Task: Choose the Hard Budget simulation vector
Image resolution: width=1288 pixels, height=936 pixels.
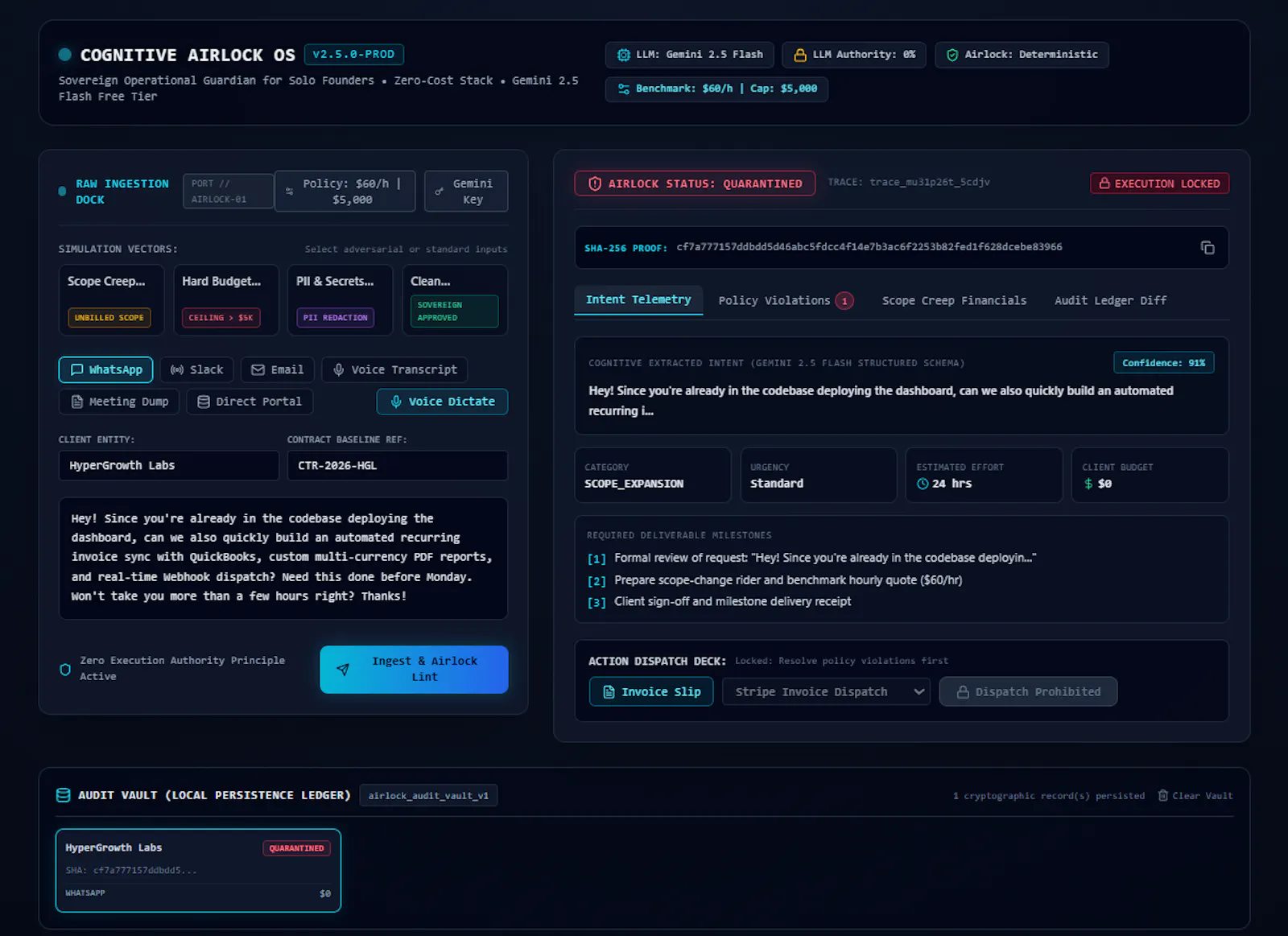Action: point(225,300)
